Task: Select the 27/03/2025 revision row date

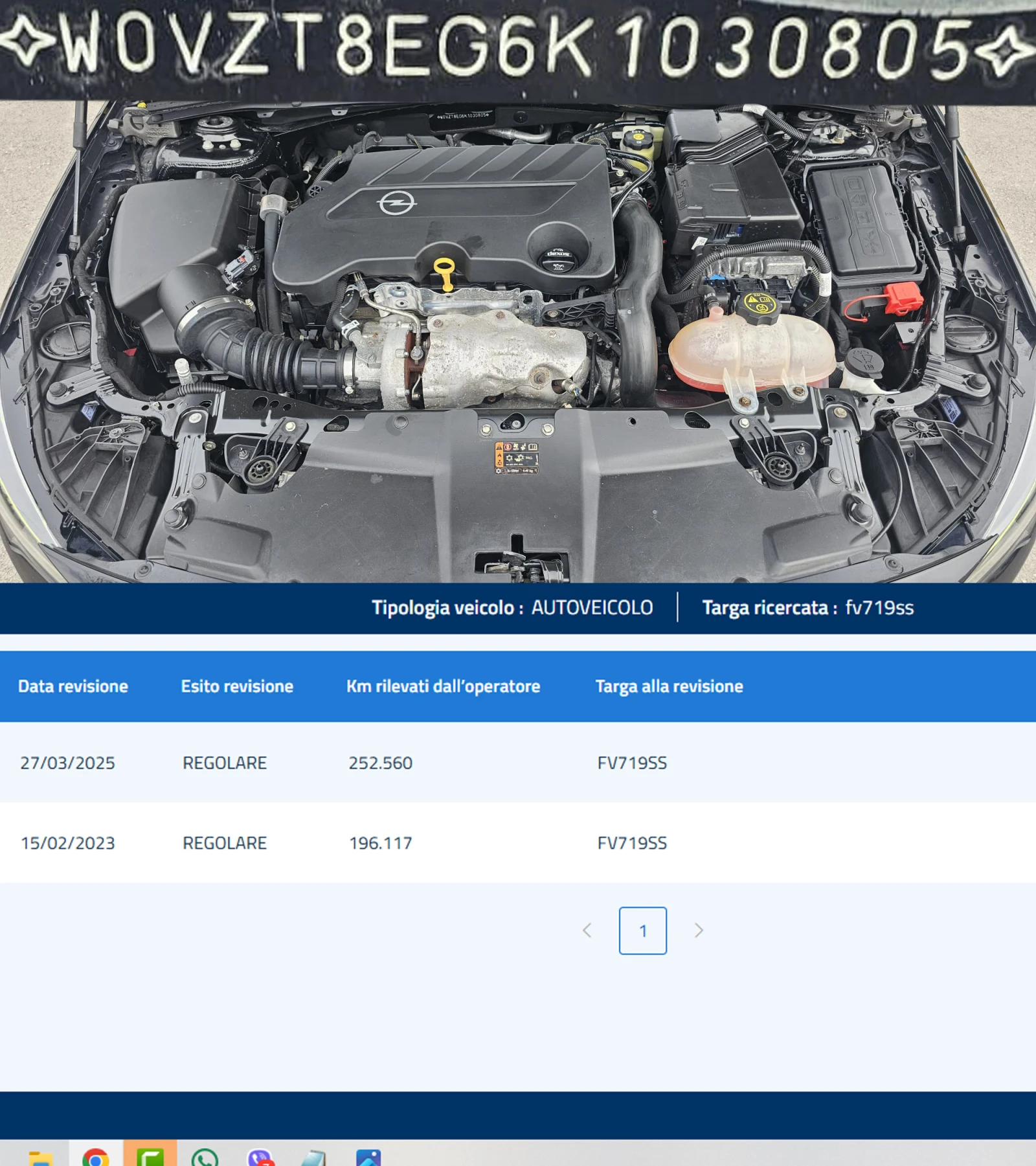Action: pyautogui.click(x=67, y=763)
